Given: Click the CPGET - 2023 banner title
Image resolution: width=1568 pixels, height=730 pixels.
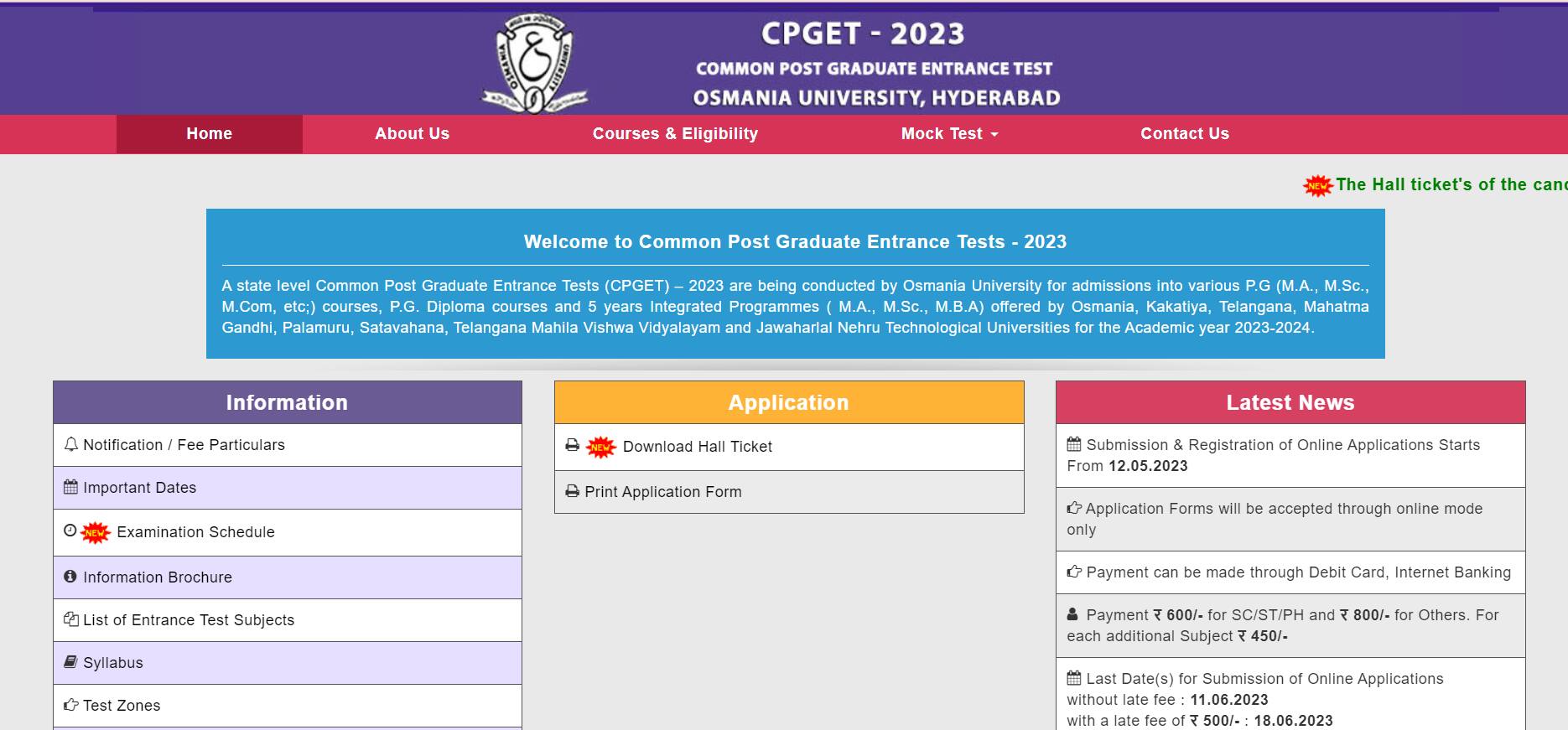Looking at the screenshot, I should point(863,34).
